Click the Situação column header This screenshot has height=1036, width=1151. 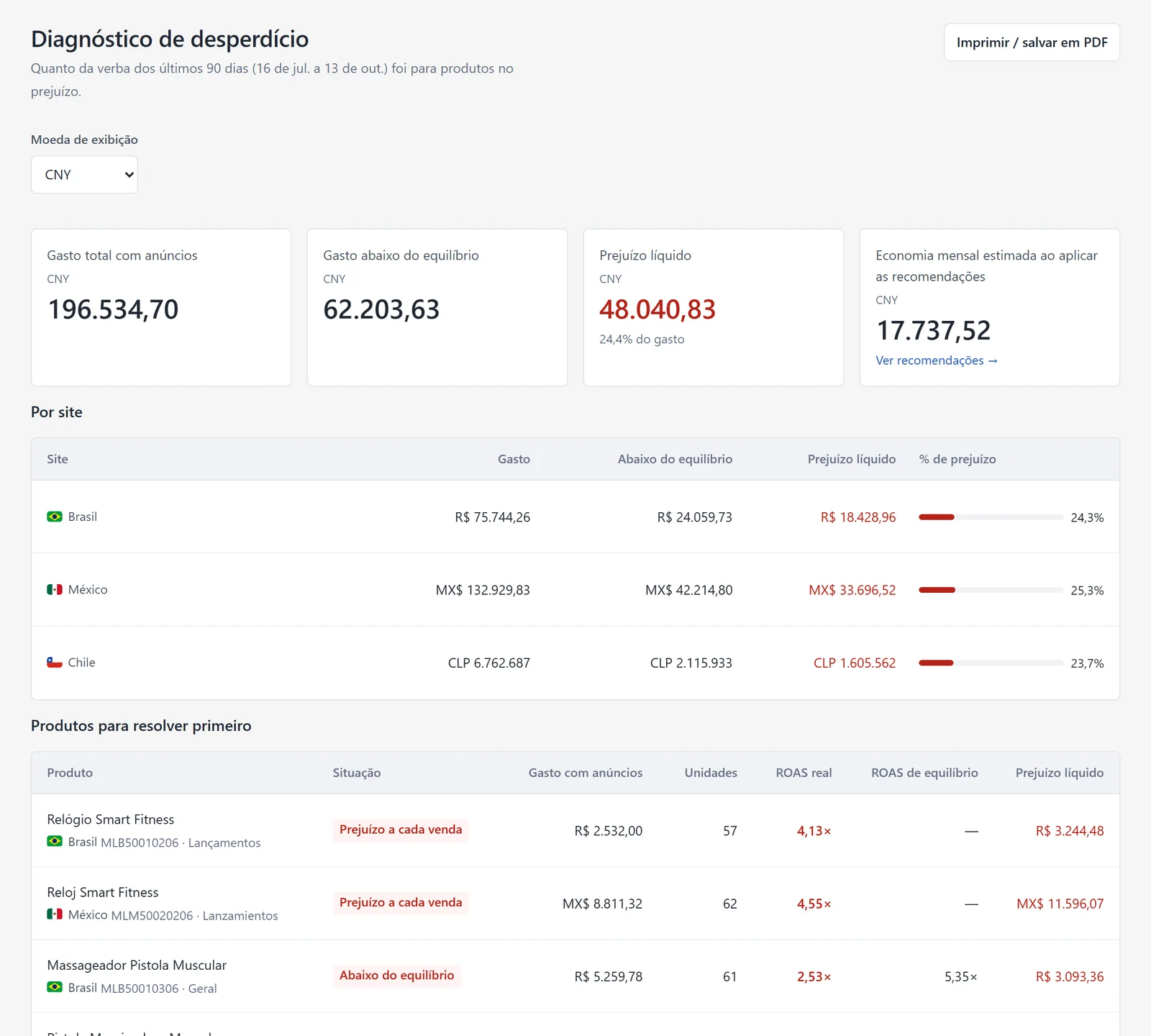[357, 773]
